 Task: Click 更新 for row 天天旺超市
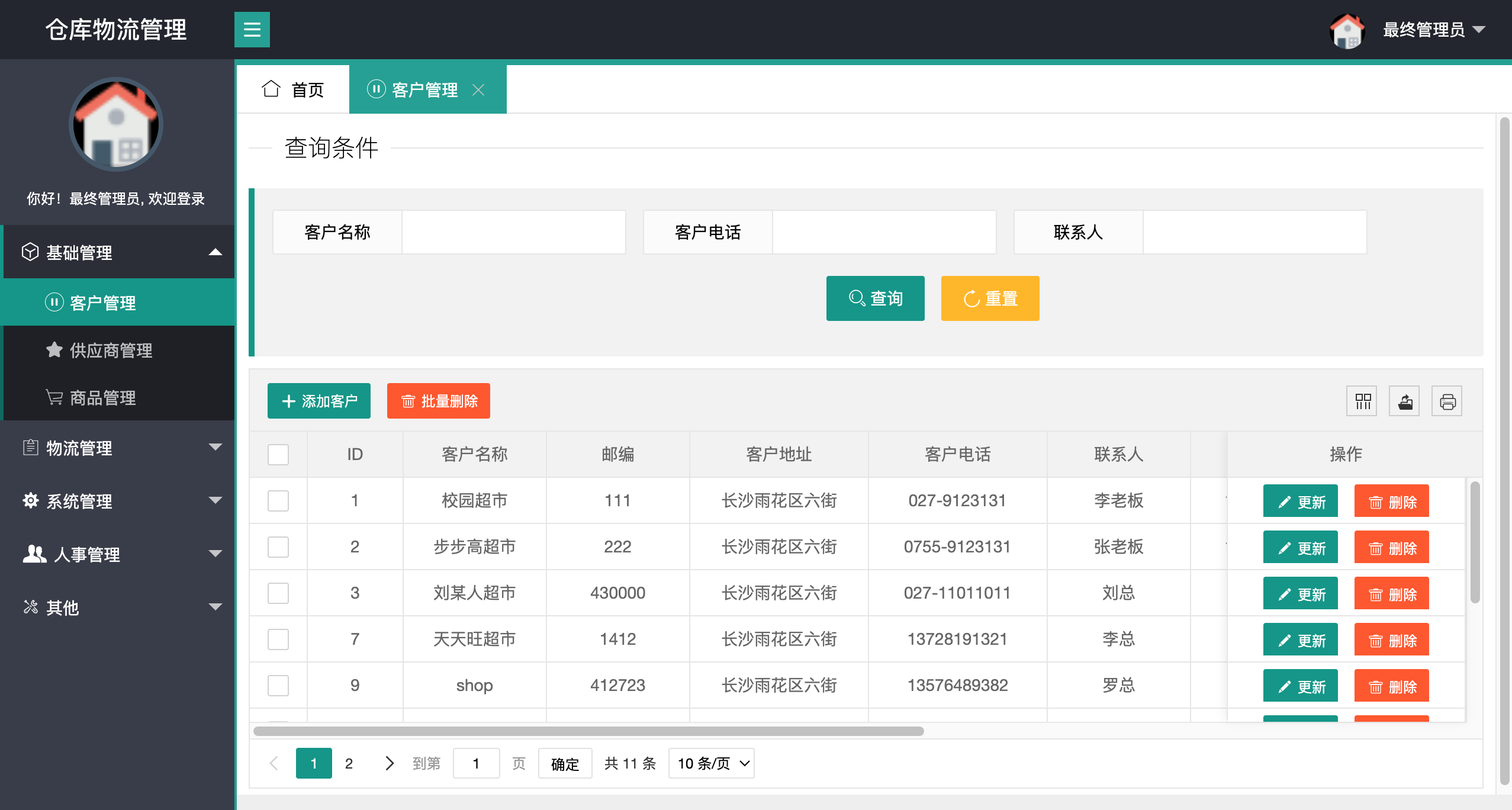tap(1300, 639)
